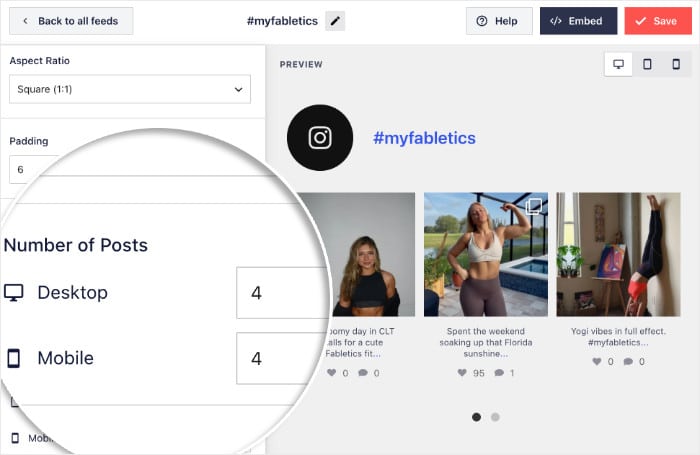Click the pencil edit icon beside #myfabletics title
This screenshot has height=455, width=700.
(x=335, y=21)
